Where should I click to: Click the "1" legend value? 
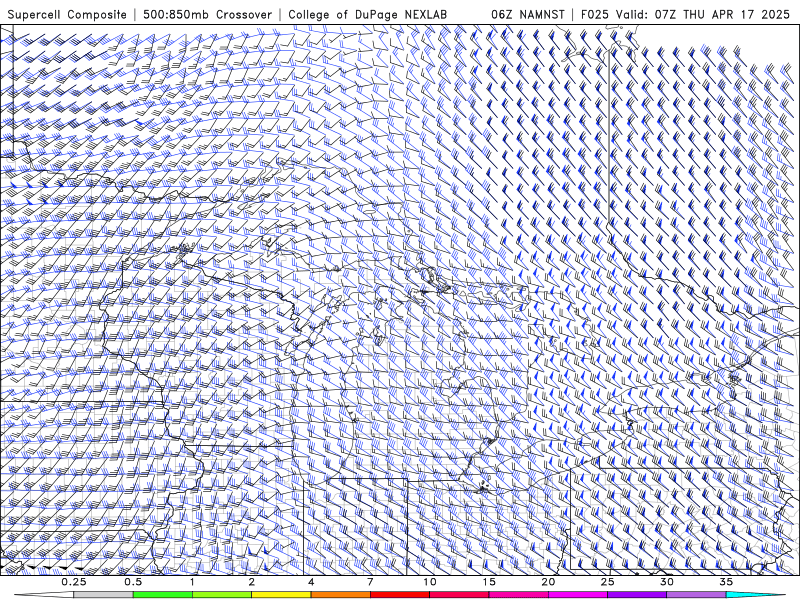pos(192,582)
